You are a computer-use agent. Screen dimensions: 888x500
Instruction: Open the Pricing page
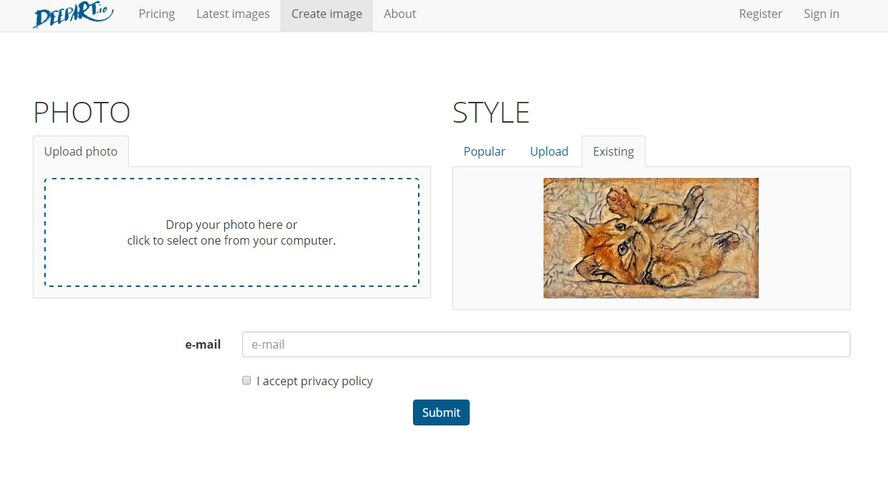(156, 14)
